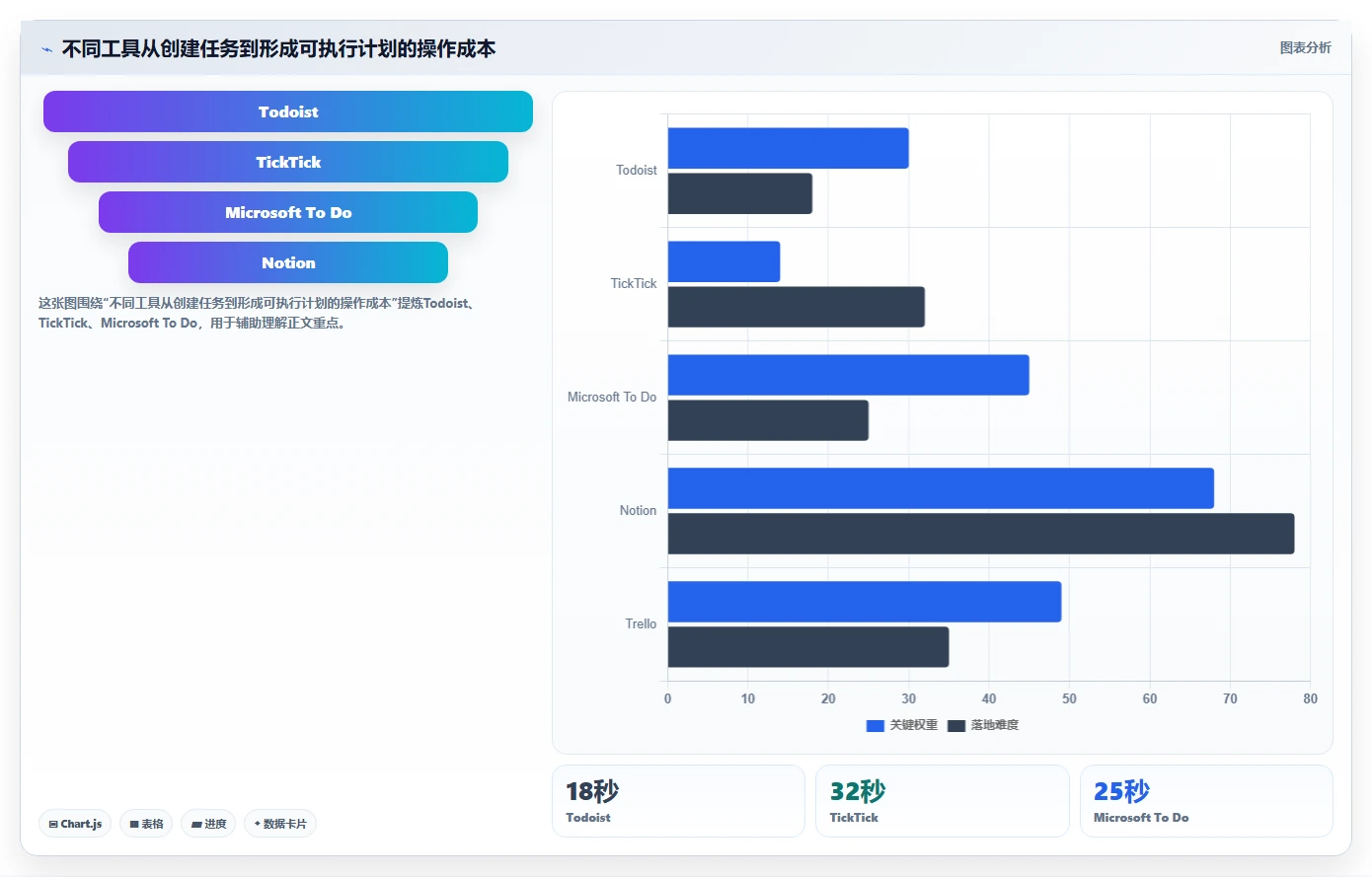Click the Microsoft To Do y-axis label
The image size is (1372, 877).
pos(612,398)
